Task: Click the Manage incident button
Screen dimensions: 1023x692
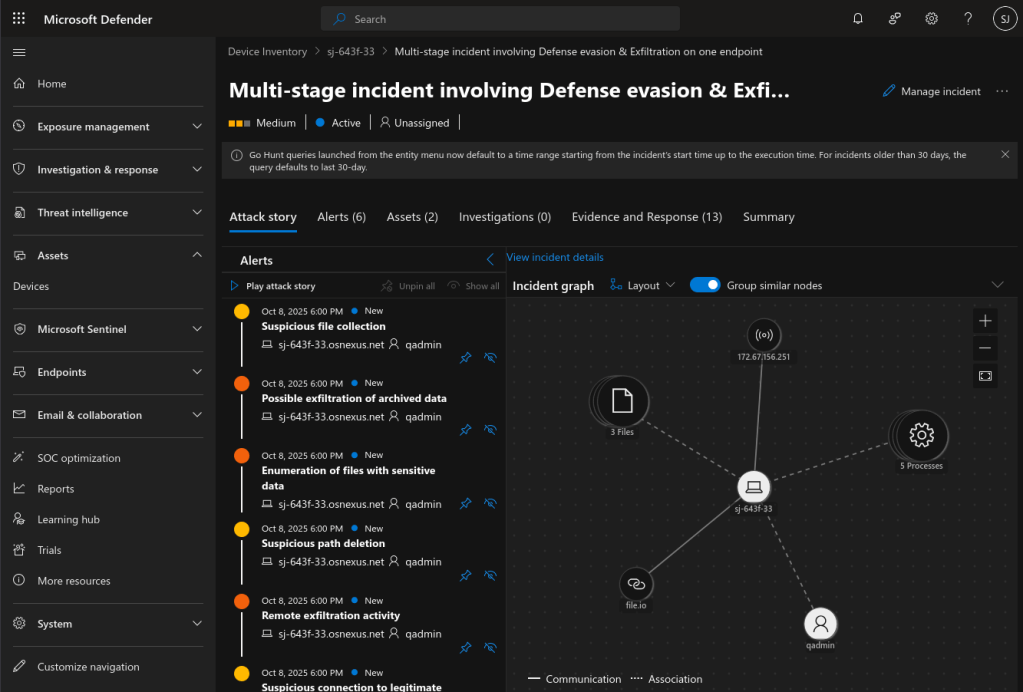Action: click(x=931, y=91)
